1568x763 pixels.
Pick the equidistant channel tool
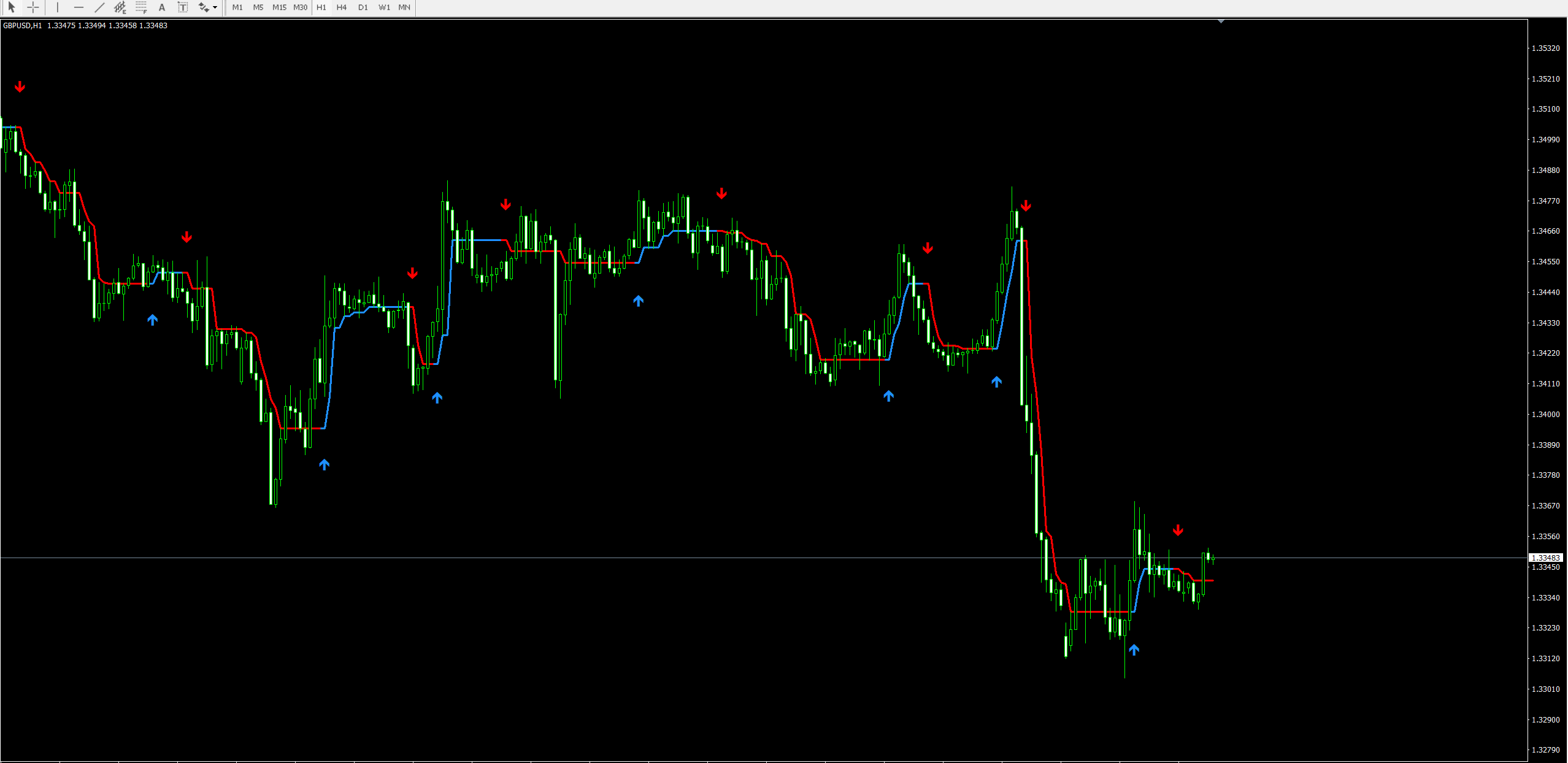pyautogui.click(x=120, y=7)
